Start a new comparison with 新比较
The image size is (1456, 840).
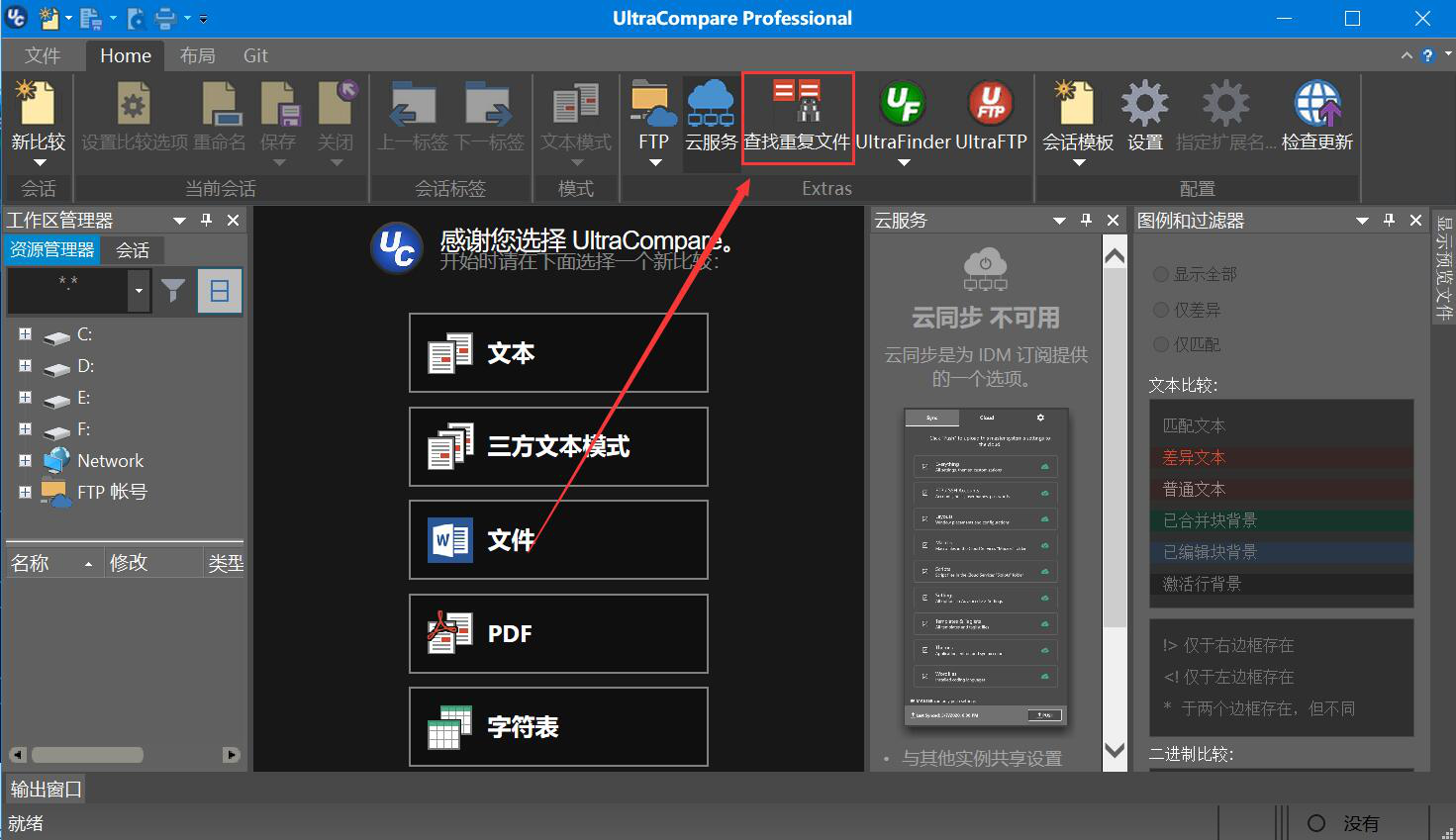point(39,121)
